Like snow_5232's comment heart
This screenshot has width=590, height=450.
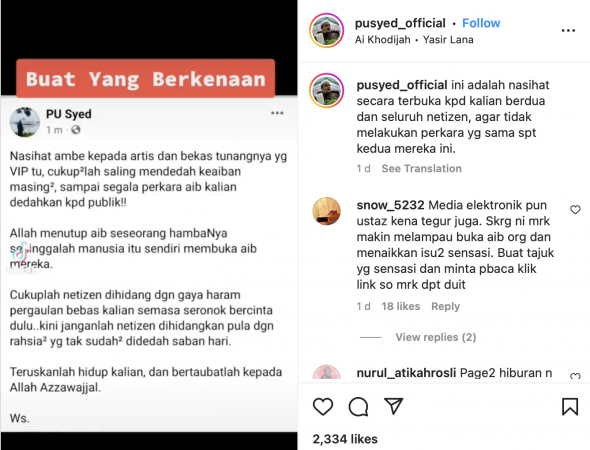575,210
